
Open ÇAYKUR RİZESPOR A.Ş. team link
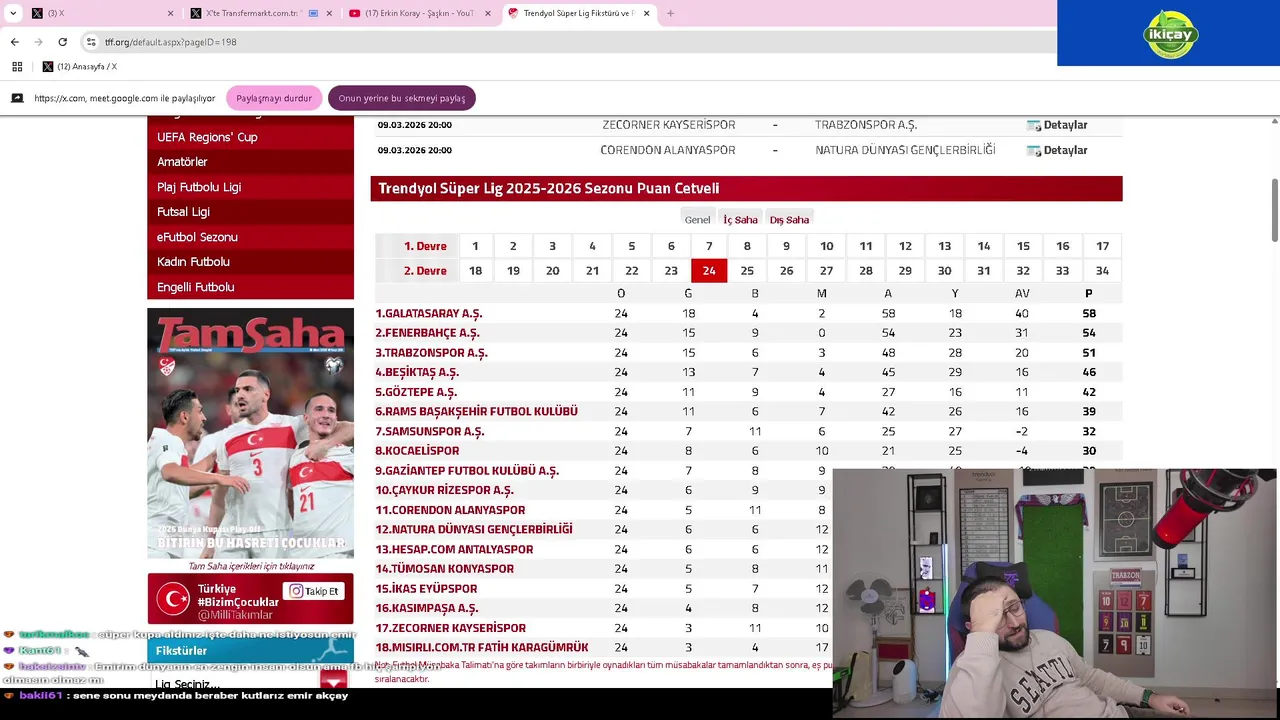(444, 490)
